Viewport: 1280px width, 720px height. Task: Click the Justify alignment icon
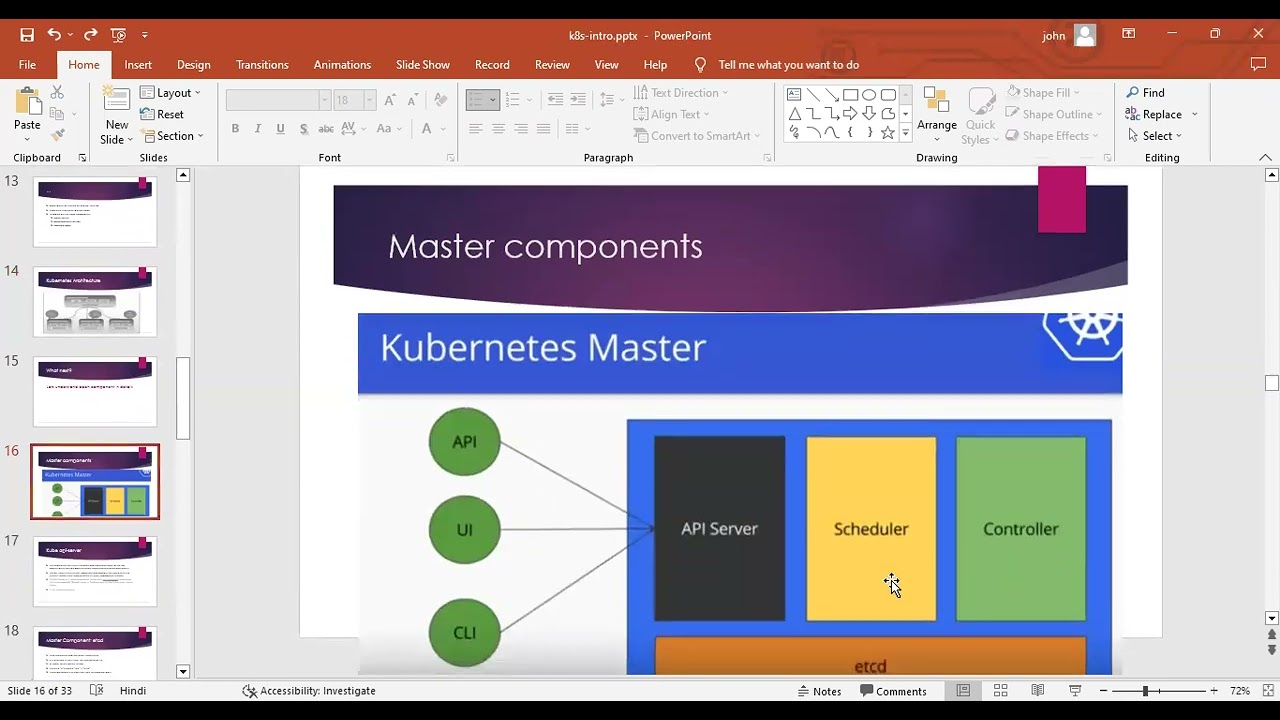(543, 129)
